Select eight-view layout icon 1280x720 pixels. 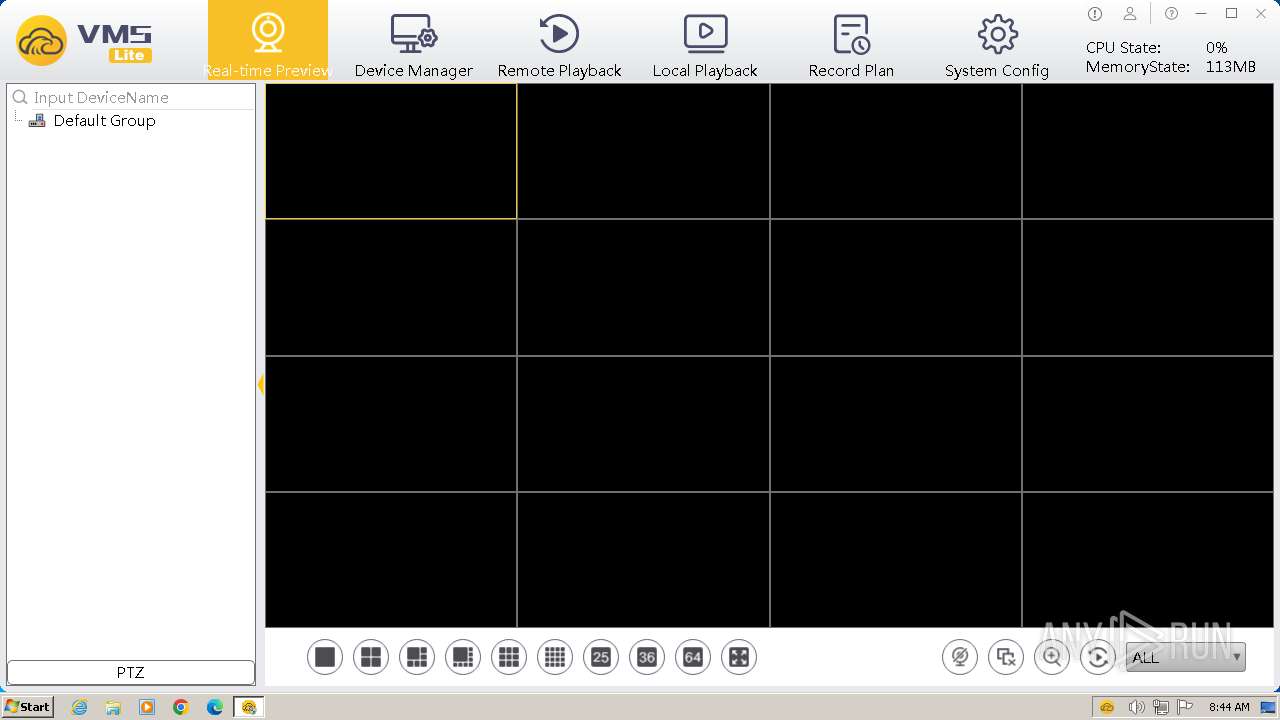pos(463,657)
